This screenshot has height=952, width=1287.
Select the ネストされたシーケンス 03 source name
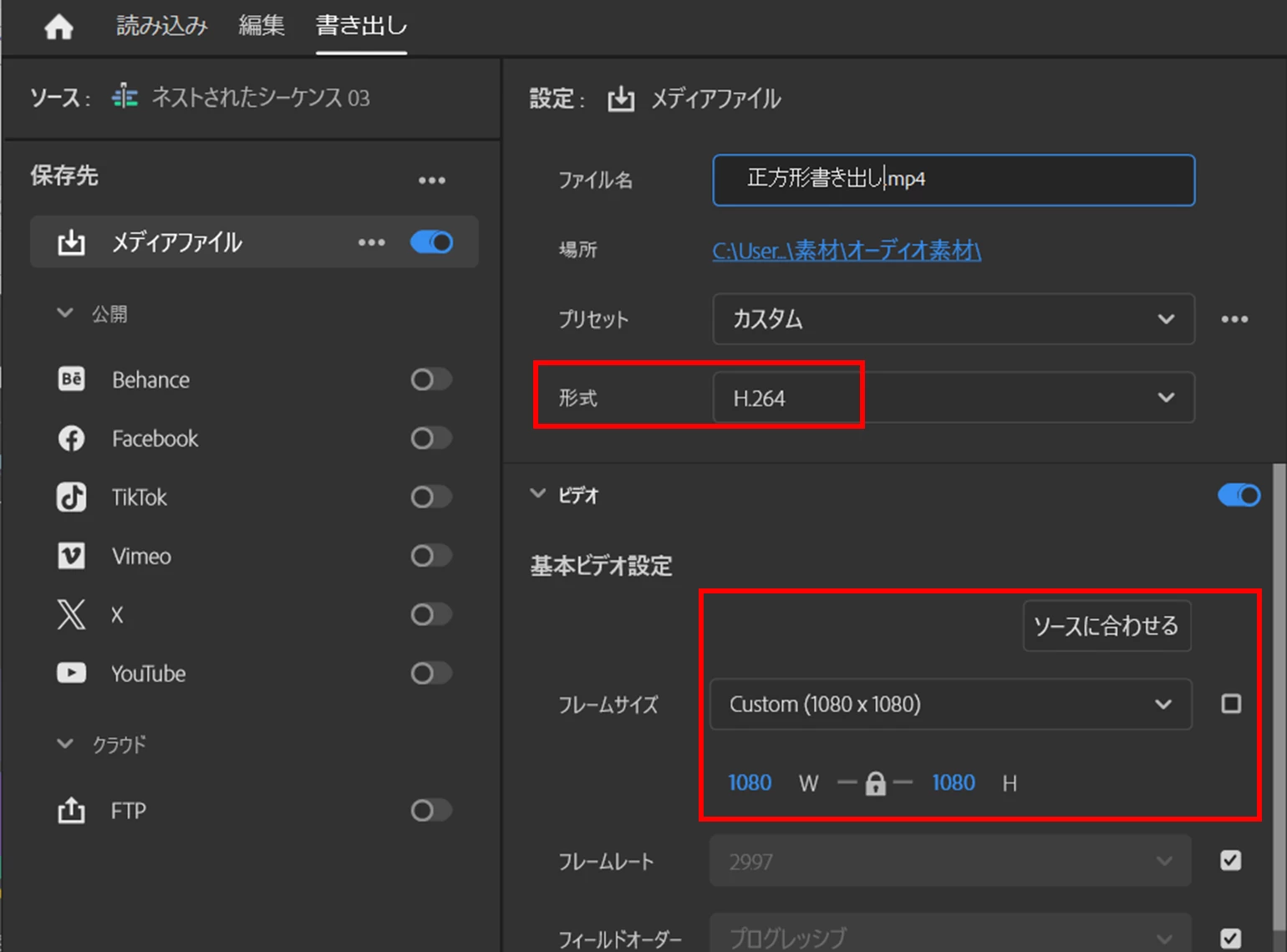(260, 98)
